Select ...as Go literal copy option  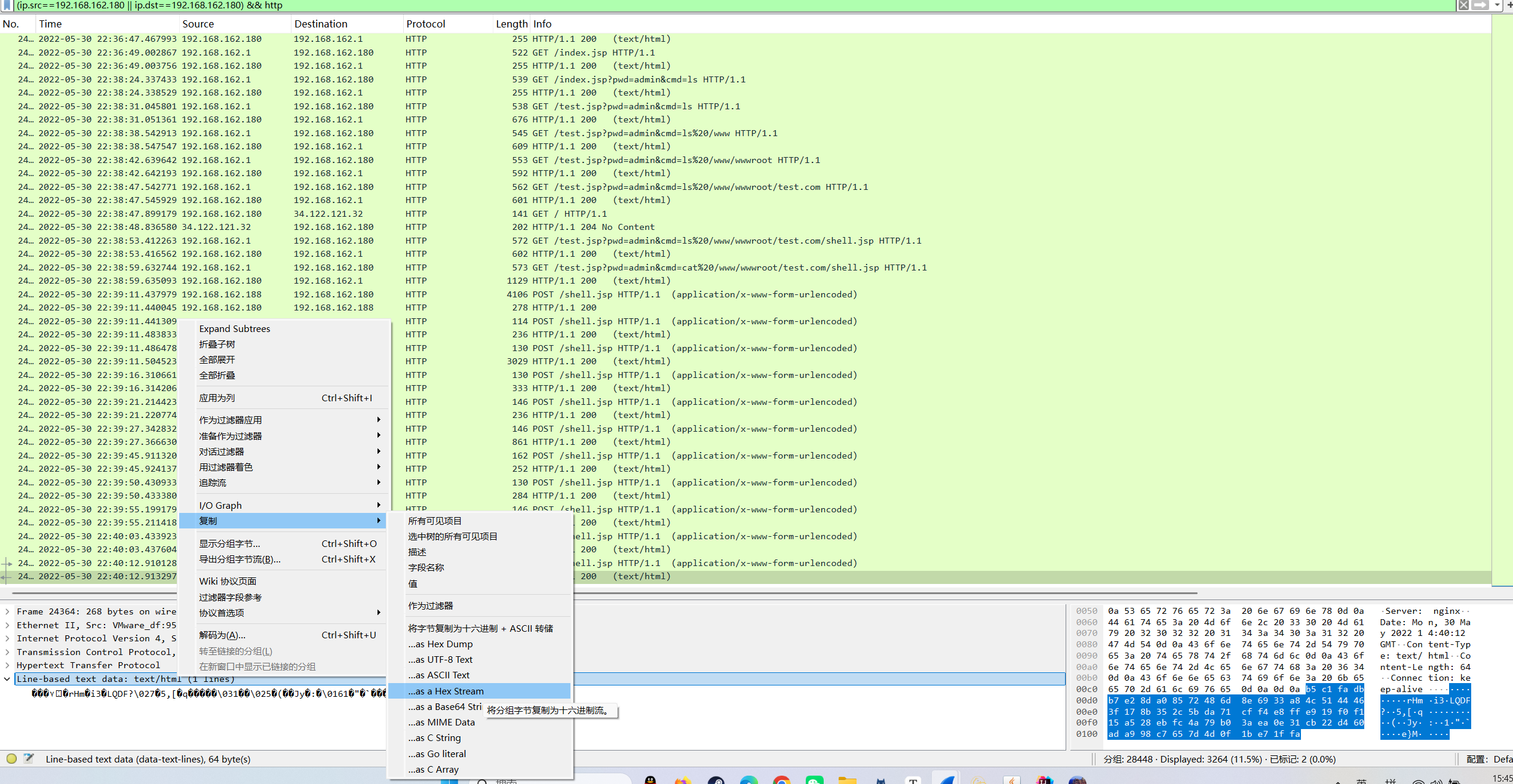[x=480, y=754]
